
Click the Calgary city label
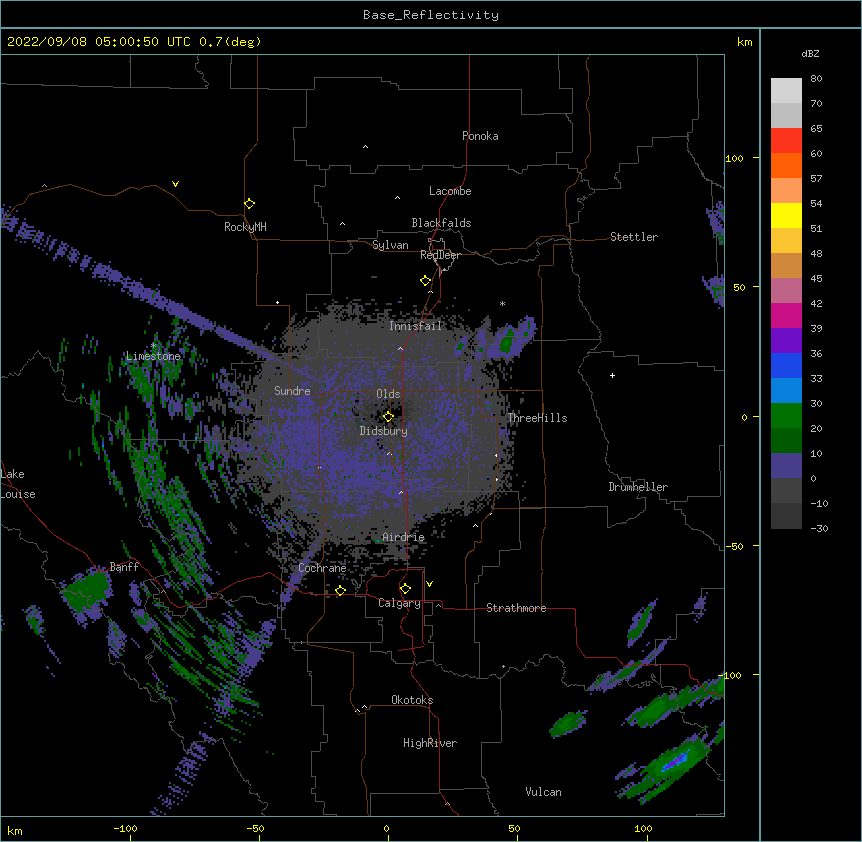(x=399, y=603)
